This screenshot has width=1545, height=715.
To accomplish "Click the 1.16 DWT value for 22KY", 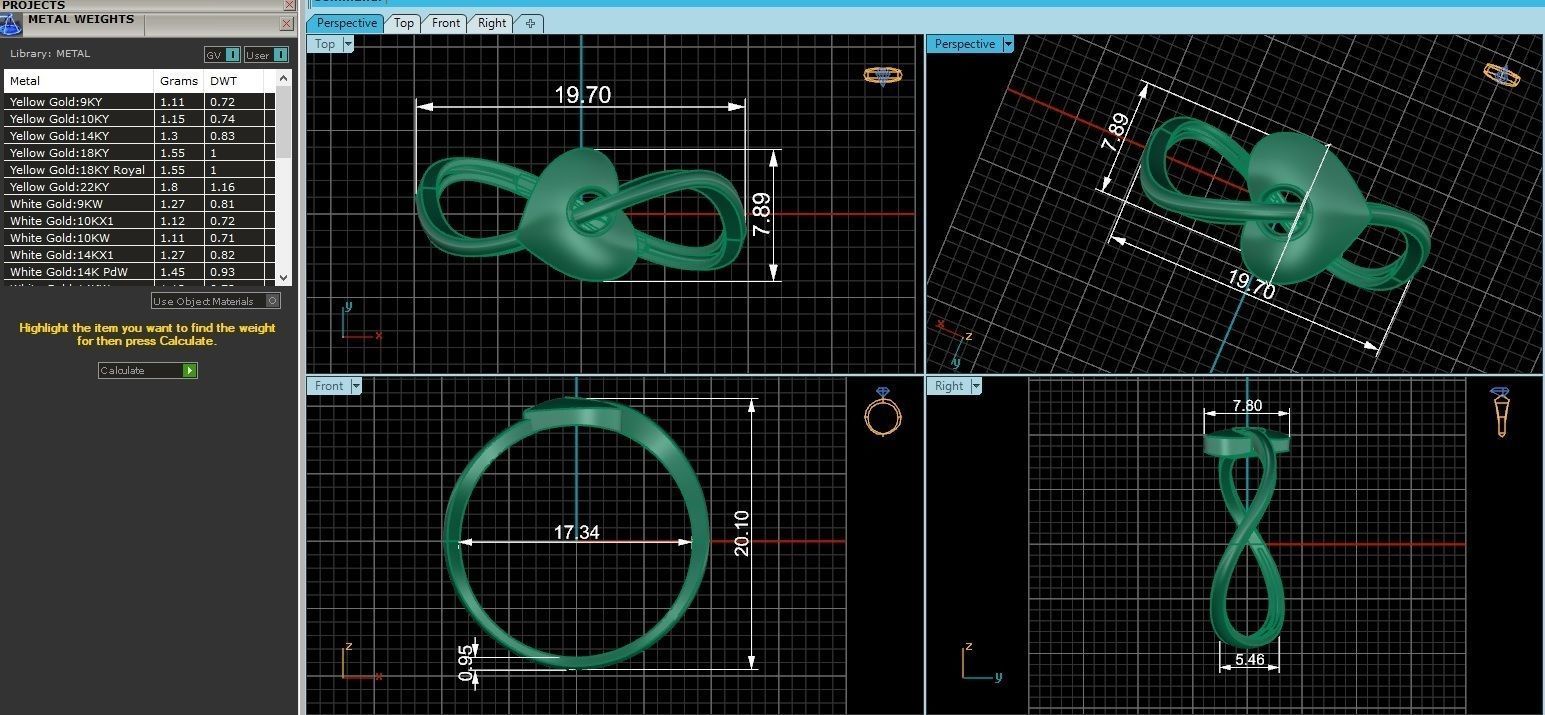I will pyautogui.click(x=222, y=187).
